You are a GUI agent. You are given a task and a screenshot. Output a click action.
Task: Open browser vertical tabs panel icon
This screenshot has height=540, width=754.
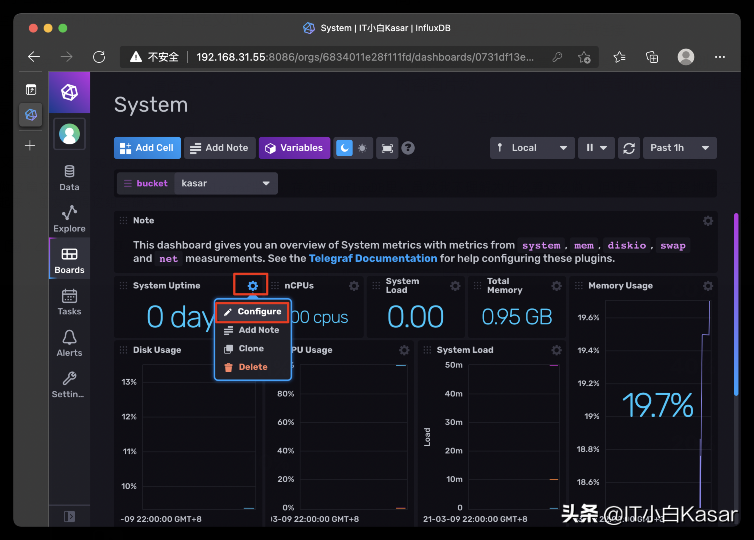click(x=31, y=89)
